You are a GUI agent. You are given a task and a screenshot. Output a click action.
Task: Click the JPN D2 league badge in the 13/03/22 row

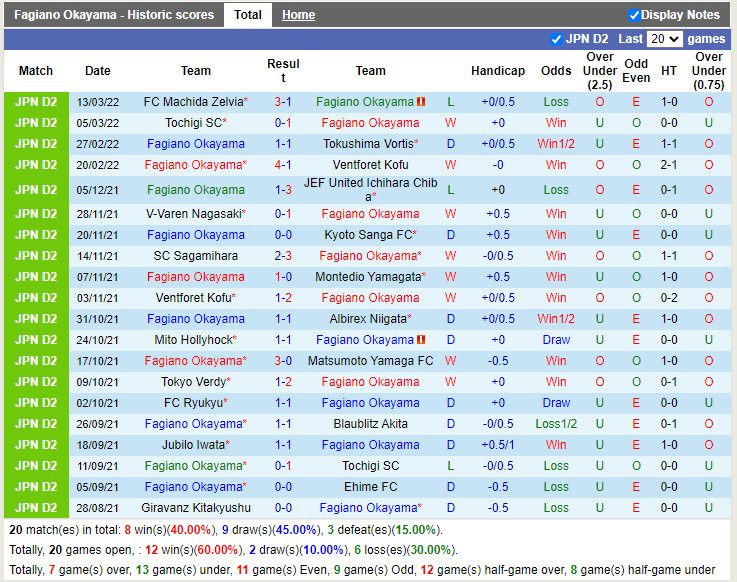click(36, 102)
